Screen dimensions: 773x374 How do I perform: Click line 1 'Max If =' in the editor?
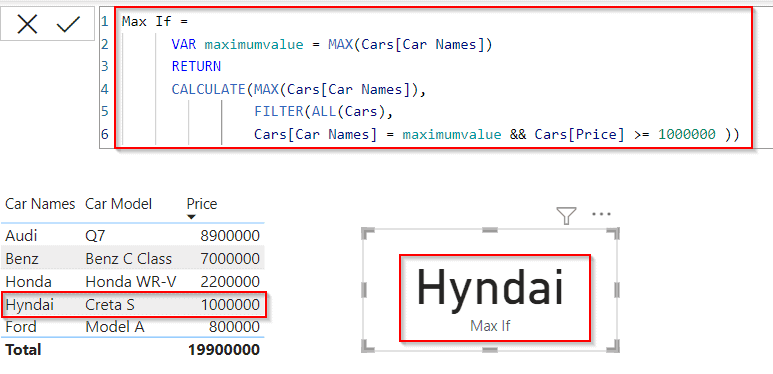point(155,22)
